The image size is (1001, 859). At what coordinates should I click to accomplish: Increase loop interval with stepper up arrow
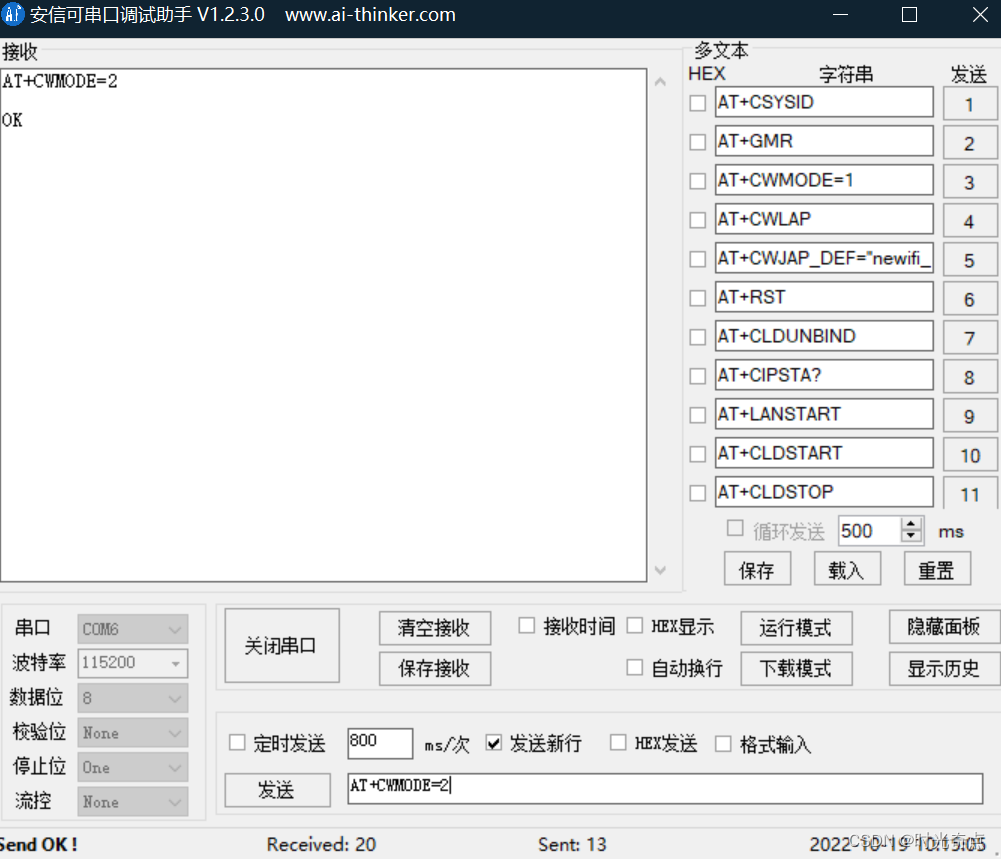point(912,524)
